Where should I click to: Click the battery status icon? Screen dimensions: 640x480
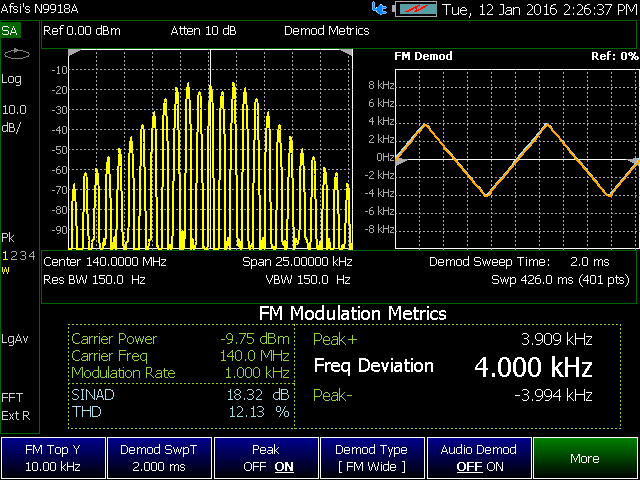pos(415,9)
